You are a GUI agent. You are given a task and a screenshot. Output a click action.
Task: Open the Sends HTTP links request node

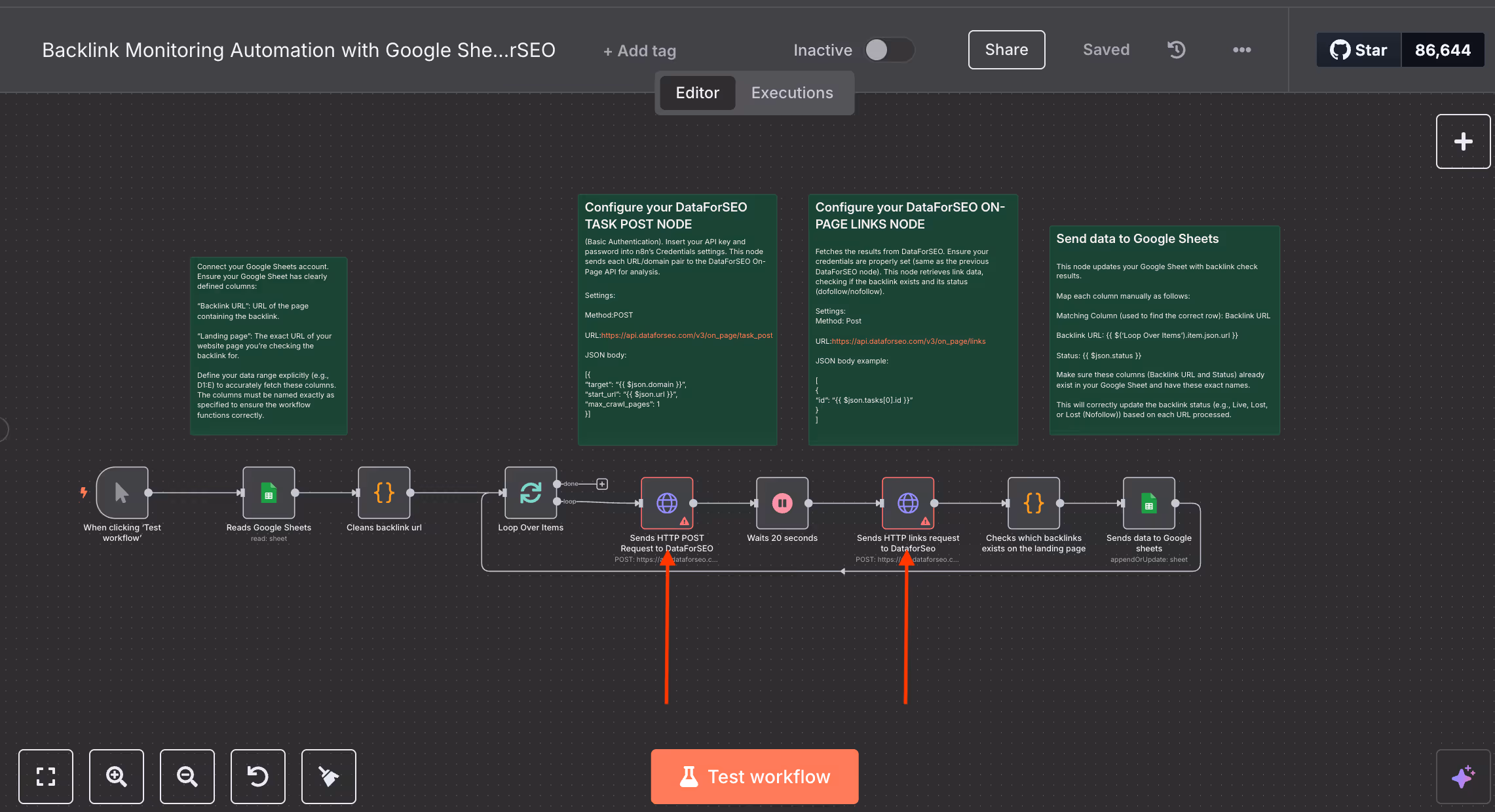click(x=908, y=503)
